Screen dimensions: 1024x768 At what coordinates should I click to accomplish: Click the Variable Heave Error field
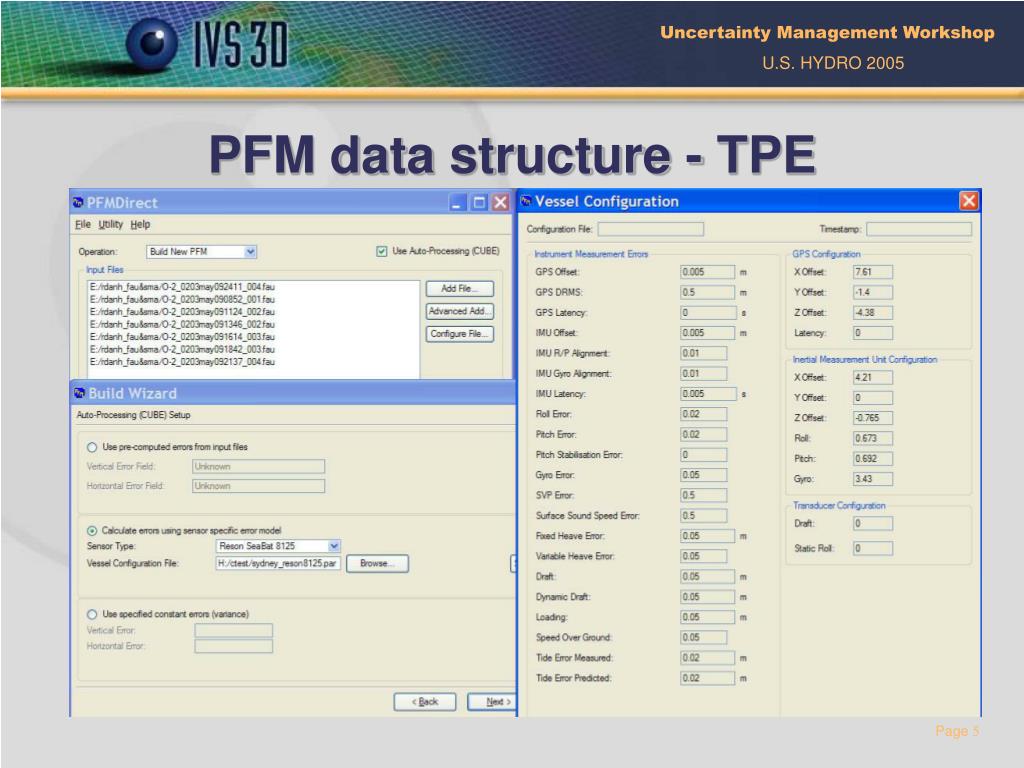(703, 556)
